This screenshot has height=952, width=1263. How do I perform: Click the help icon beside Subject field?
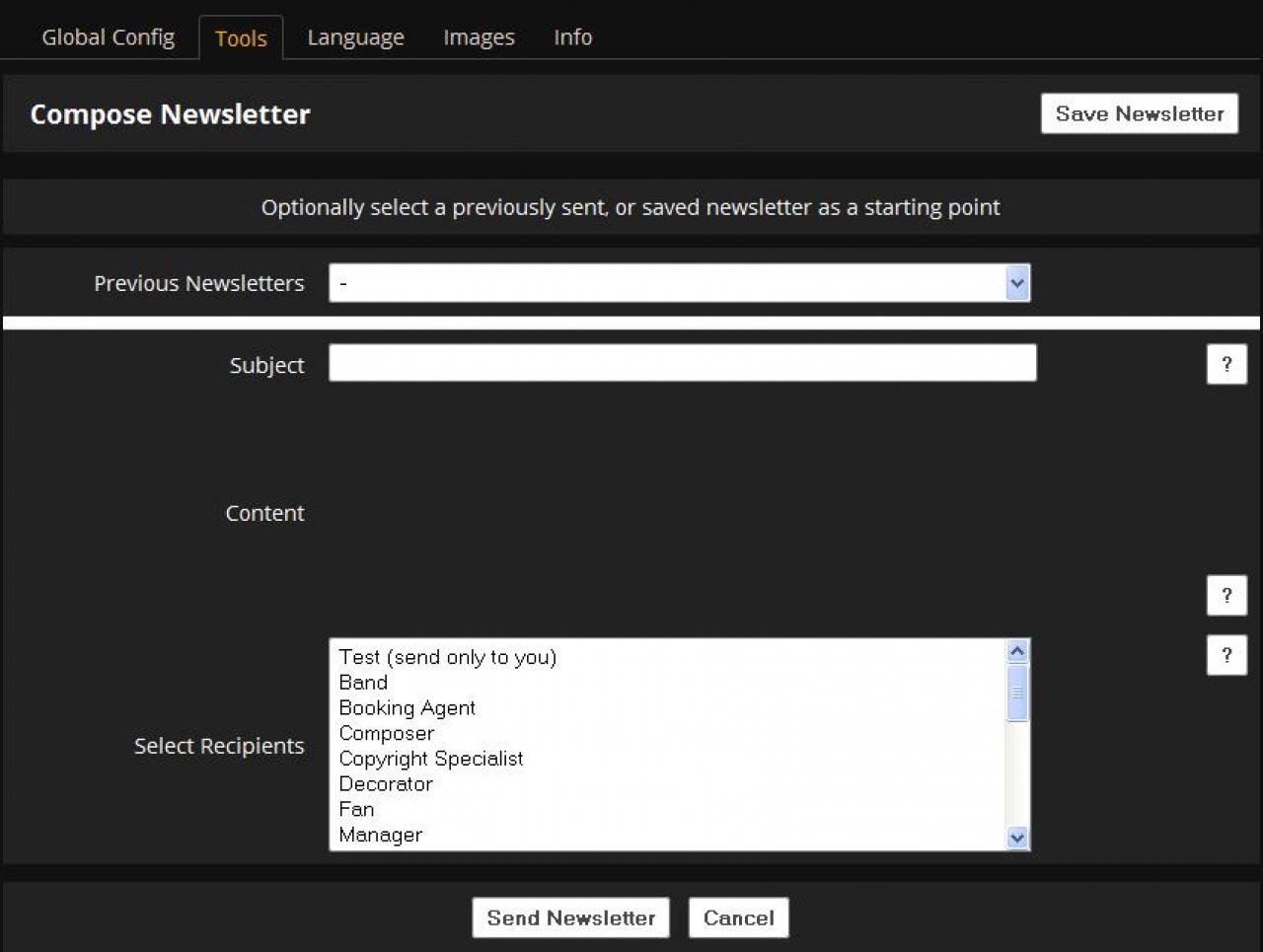pyautogui.click(x=1226, y=364)
